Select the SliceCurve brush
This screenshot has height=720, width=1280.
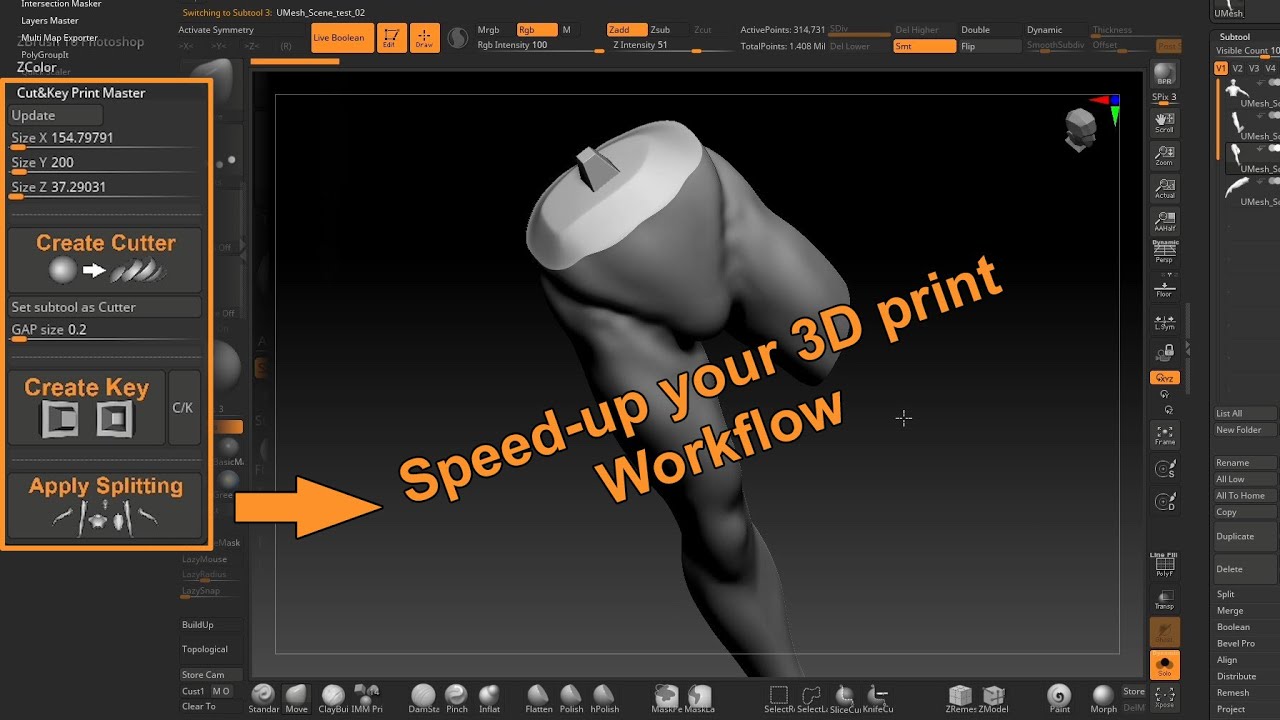[x=846, y=698]
